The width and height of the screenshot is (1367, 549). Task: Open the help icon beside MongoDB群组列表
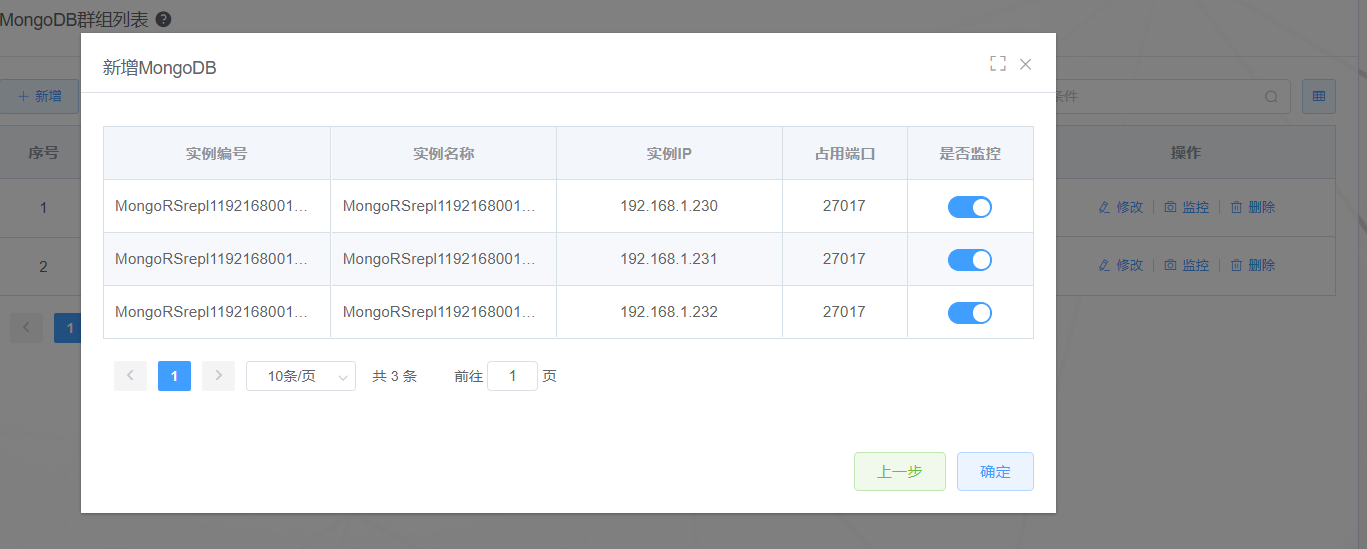click(163, 19)
